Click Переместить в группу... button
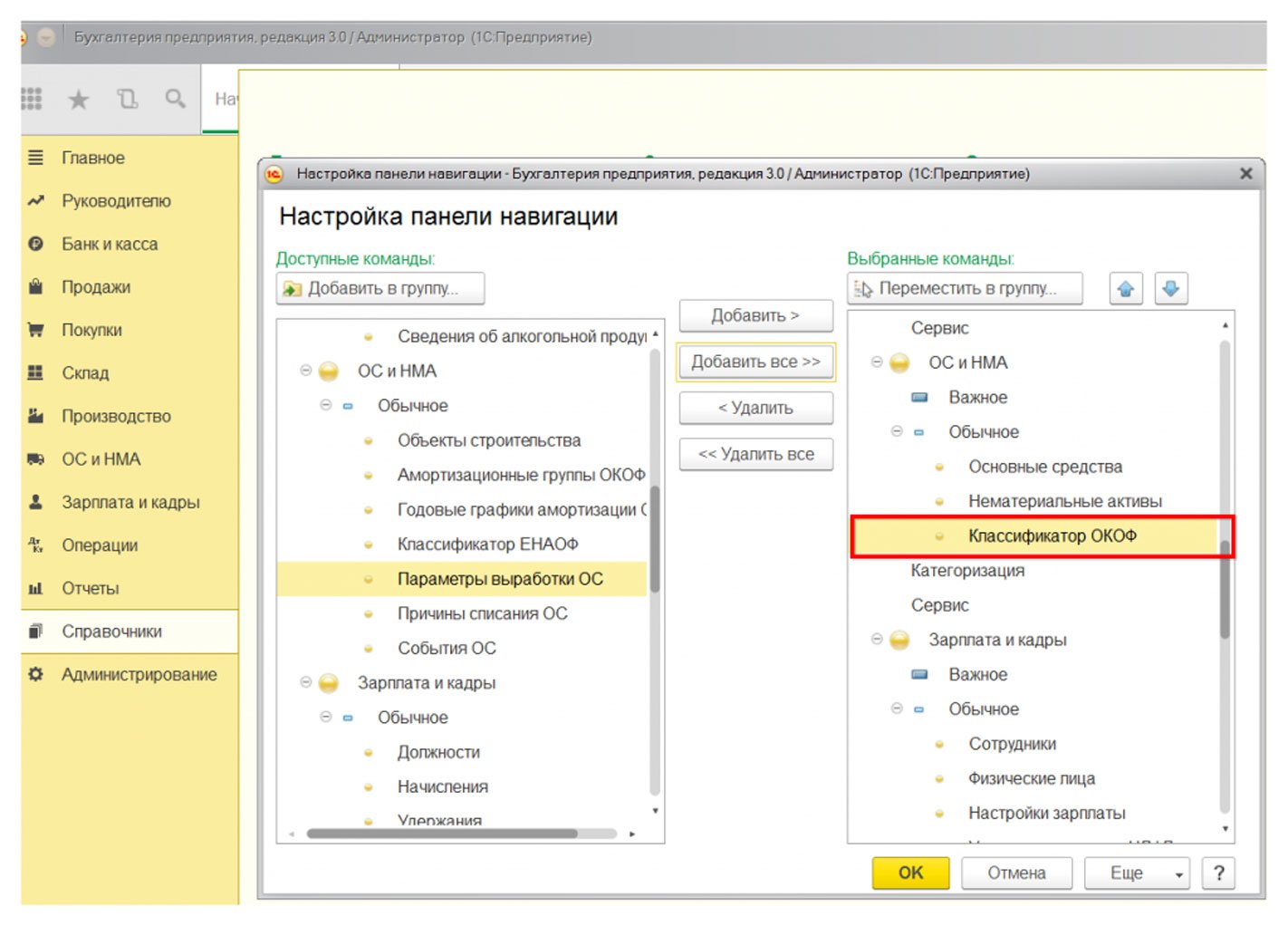 (x=965, y=289)
